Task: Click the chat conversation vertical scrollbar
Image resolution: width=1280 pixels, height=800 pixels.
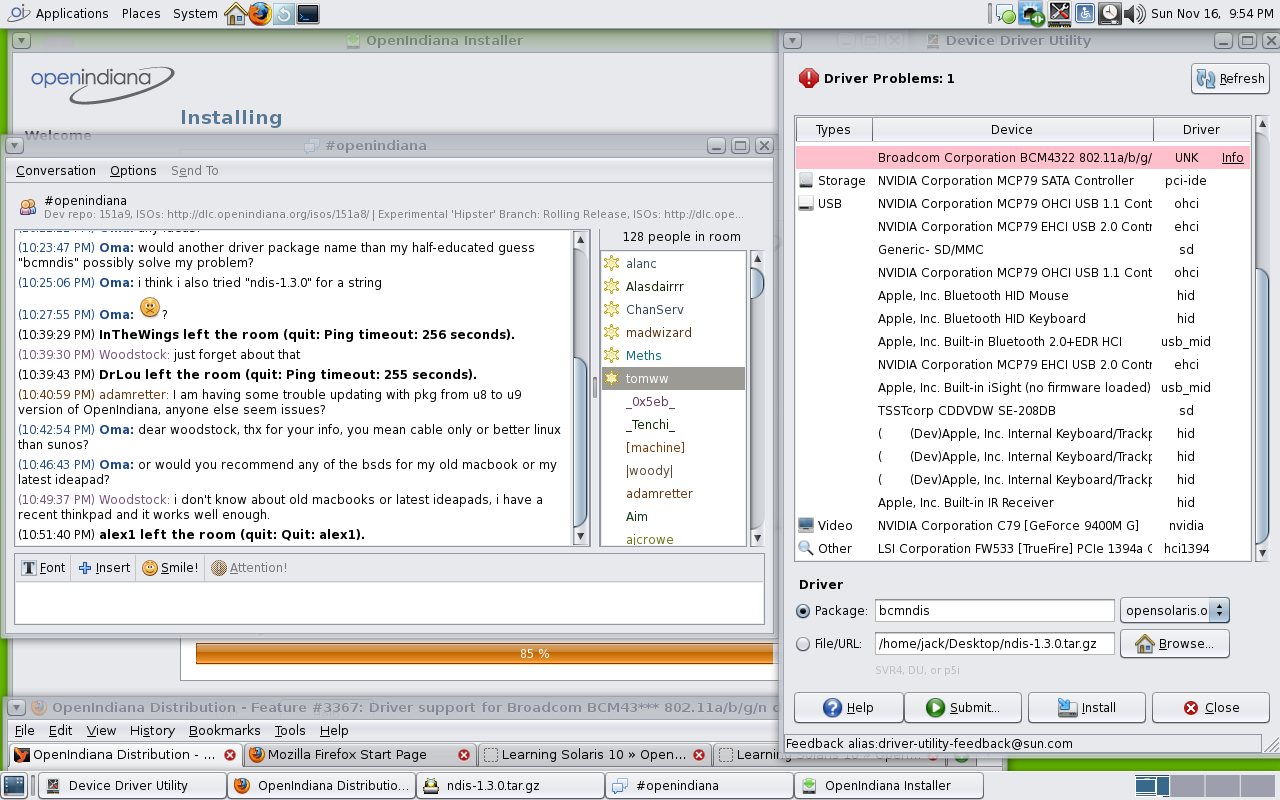Action: (x=580, y=388)
